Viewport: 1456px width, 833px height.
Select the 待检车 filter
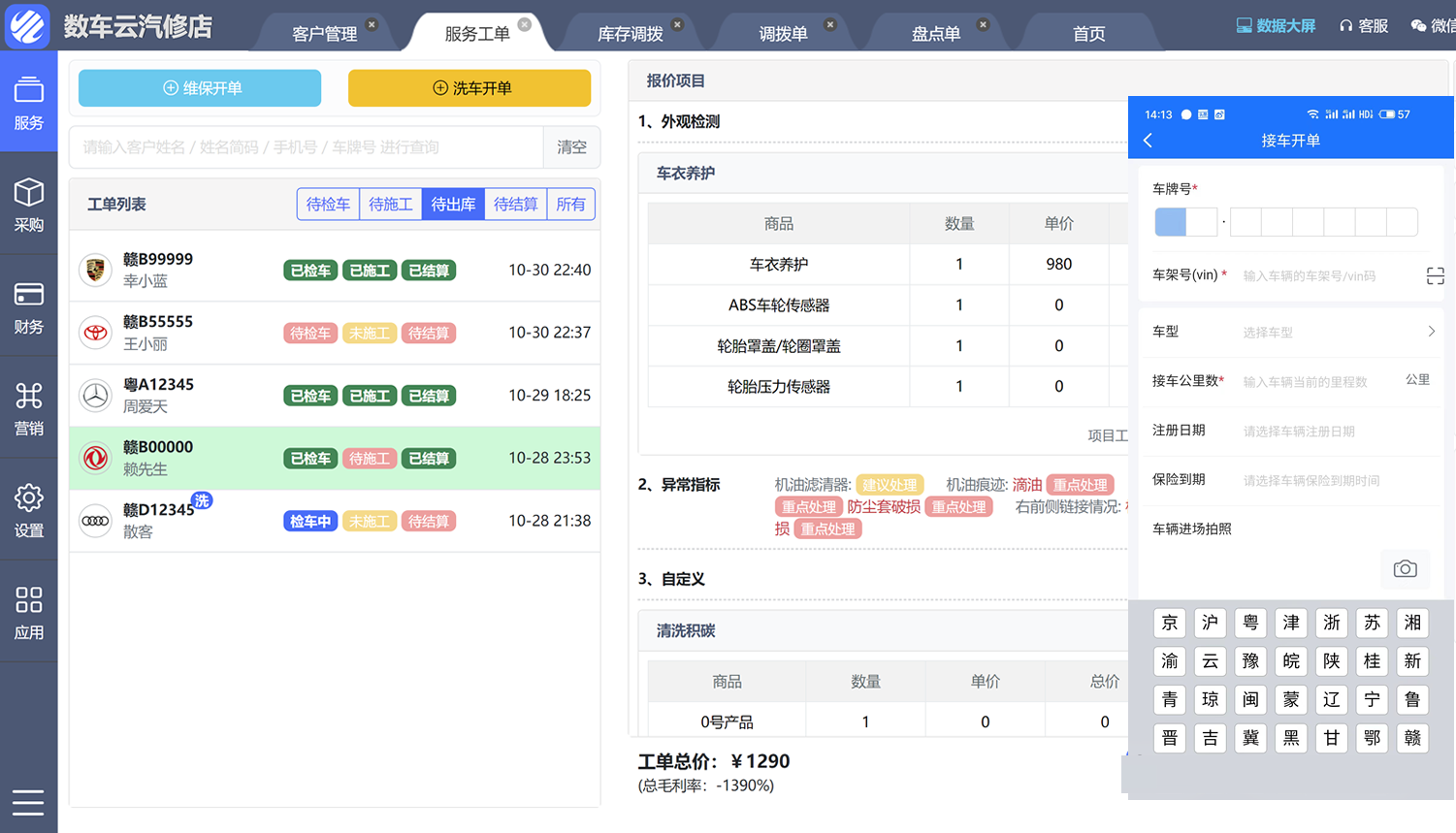click(328, 205)
